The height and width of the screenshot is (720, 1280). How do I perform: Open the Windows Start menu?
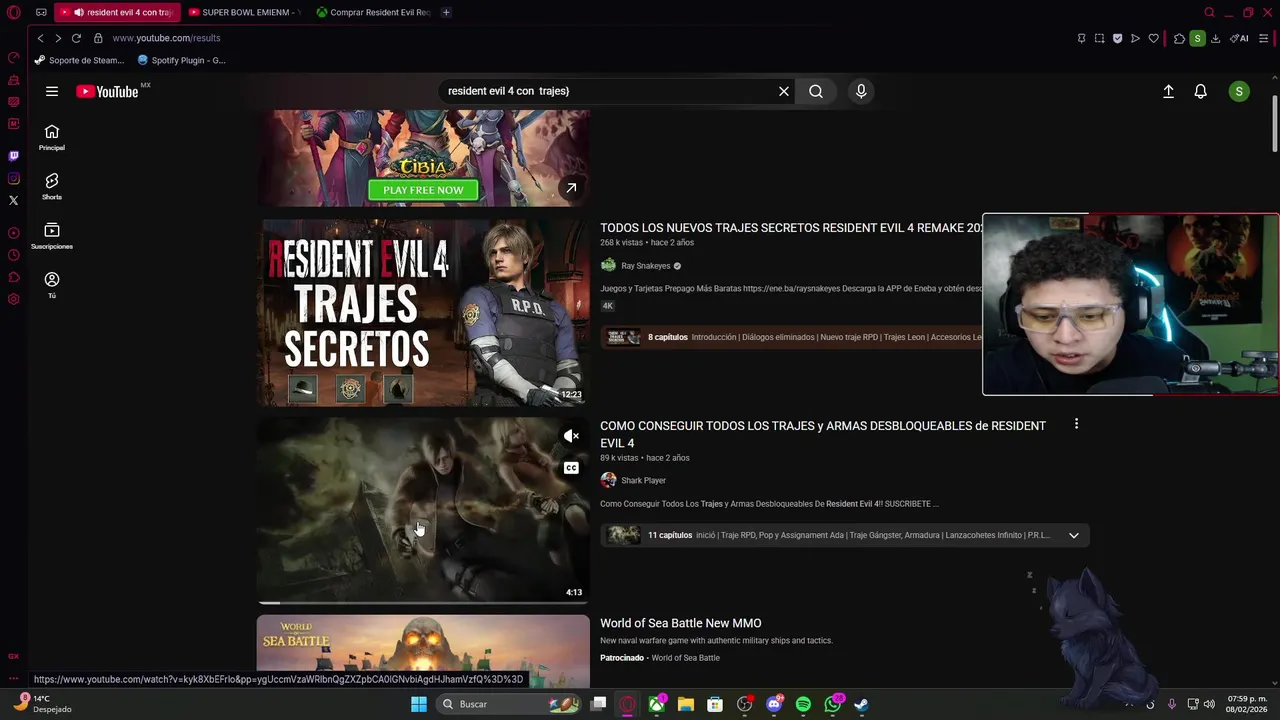[419, 704]
